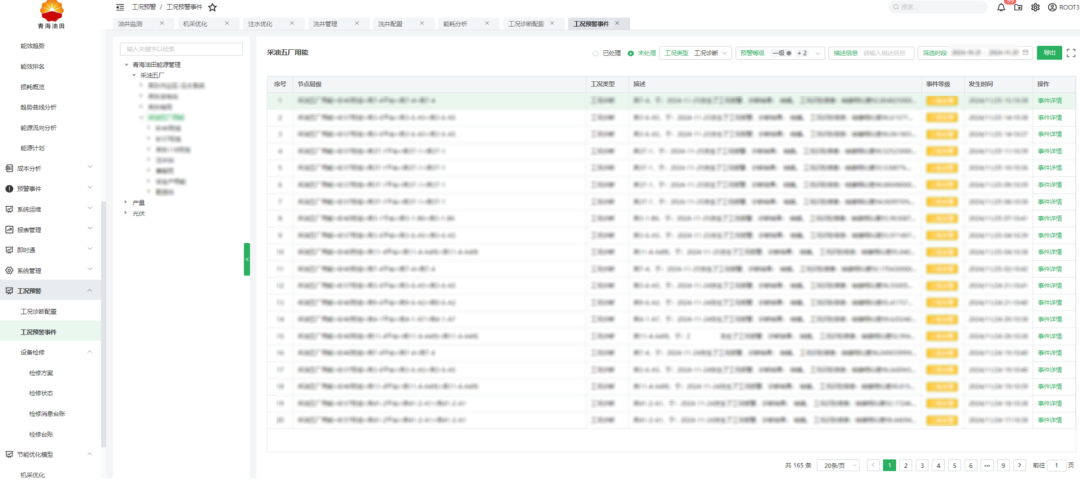Close the active 工况预警事件 tab

tap(617, 23)
